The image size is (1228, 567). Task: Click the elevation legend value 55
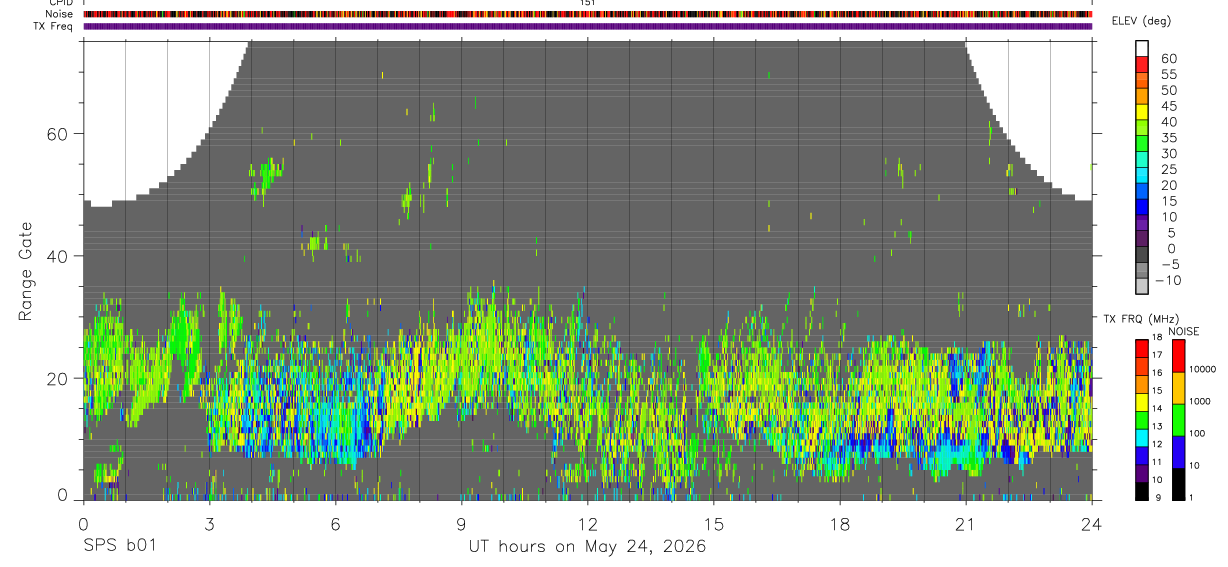click(x=1168, y=75)
